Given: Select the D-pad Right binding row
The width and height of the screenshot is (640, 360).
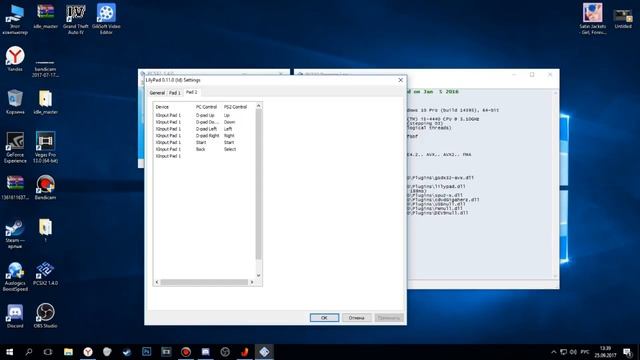Looking at the screenshot, I should (x=204, y=136).
